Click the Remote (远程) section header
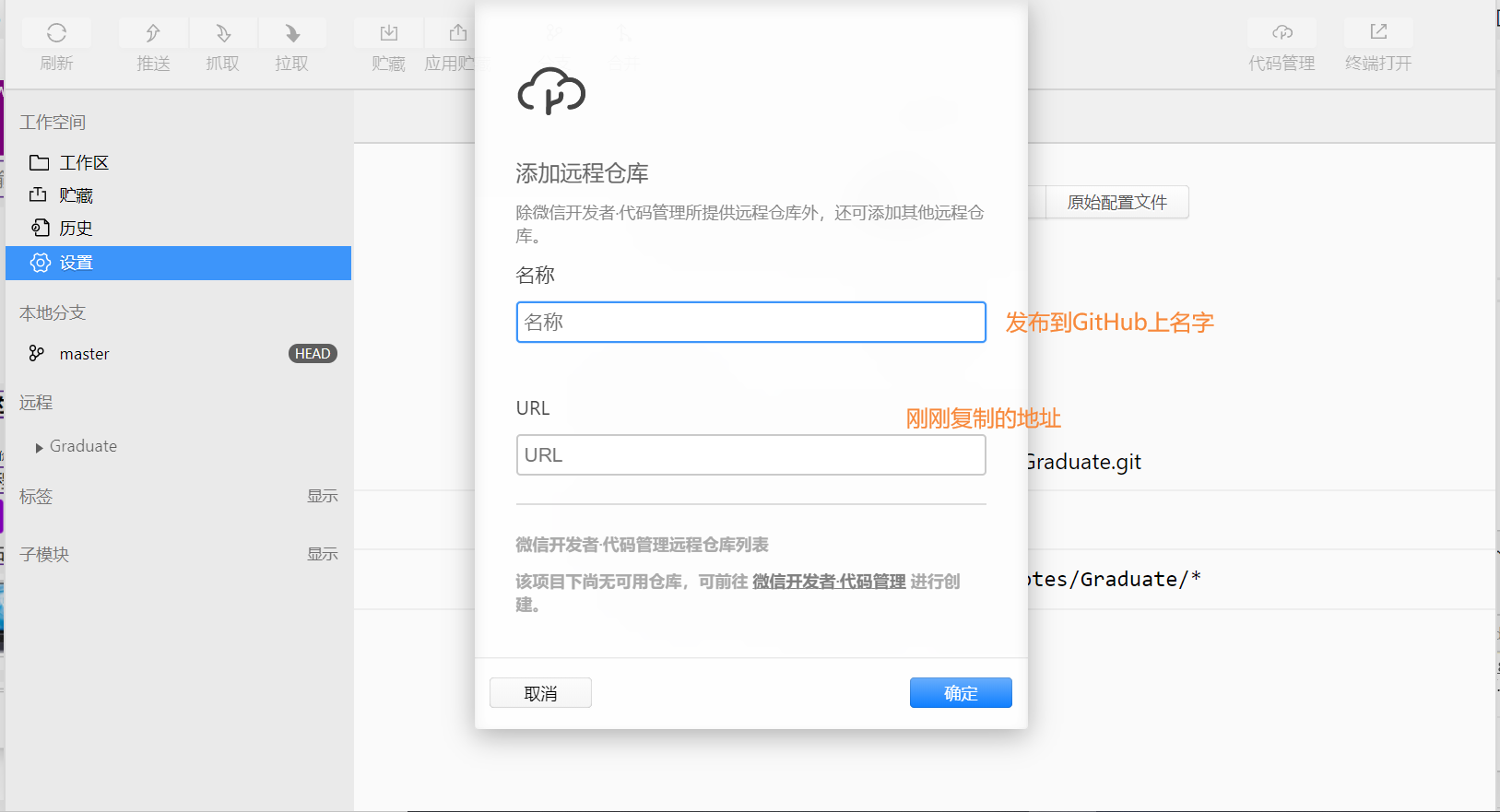Image resolution: width=1500 pixels, height=812 pixels. [36, 403]
